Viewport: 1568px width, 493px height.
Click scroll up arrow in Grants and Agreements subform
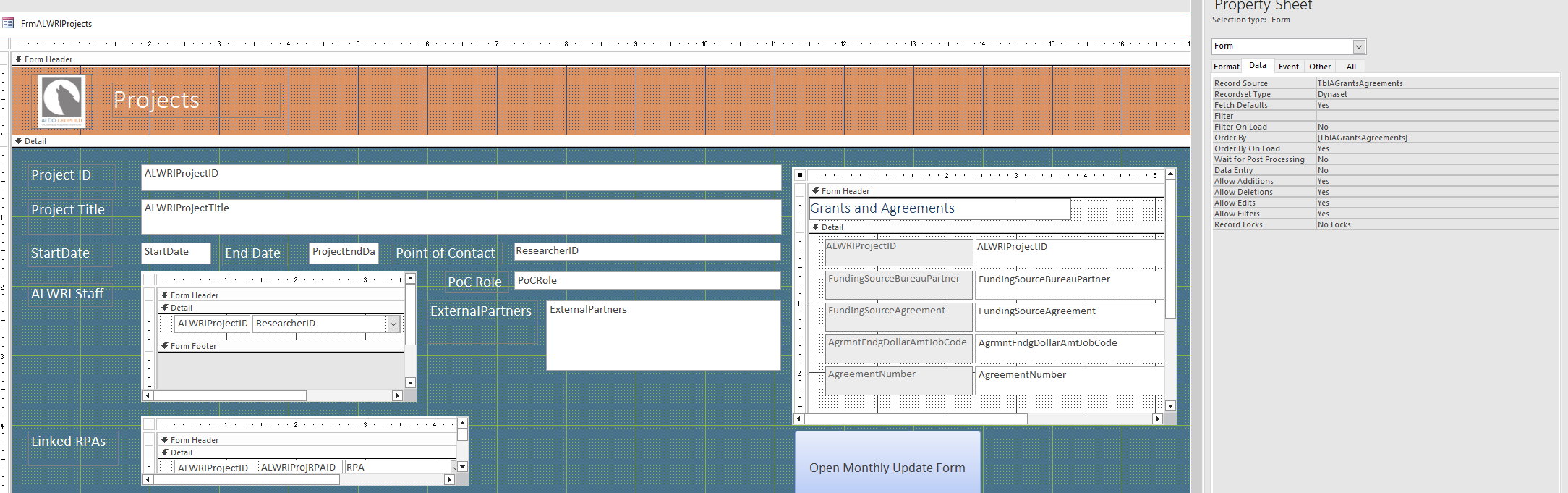pyautogui.click(x=1170, y=174)
